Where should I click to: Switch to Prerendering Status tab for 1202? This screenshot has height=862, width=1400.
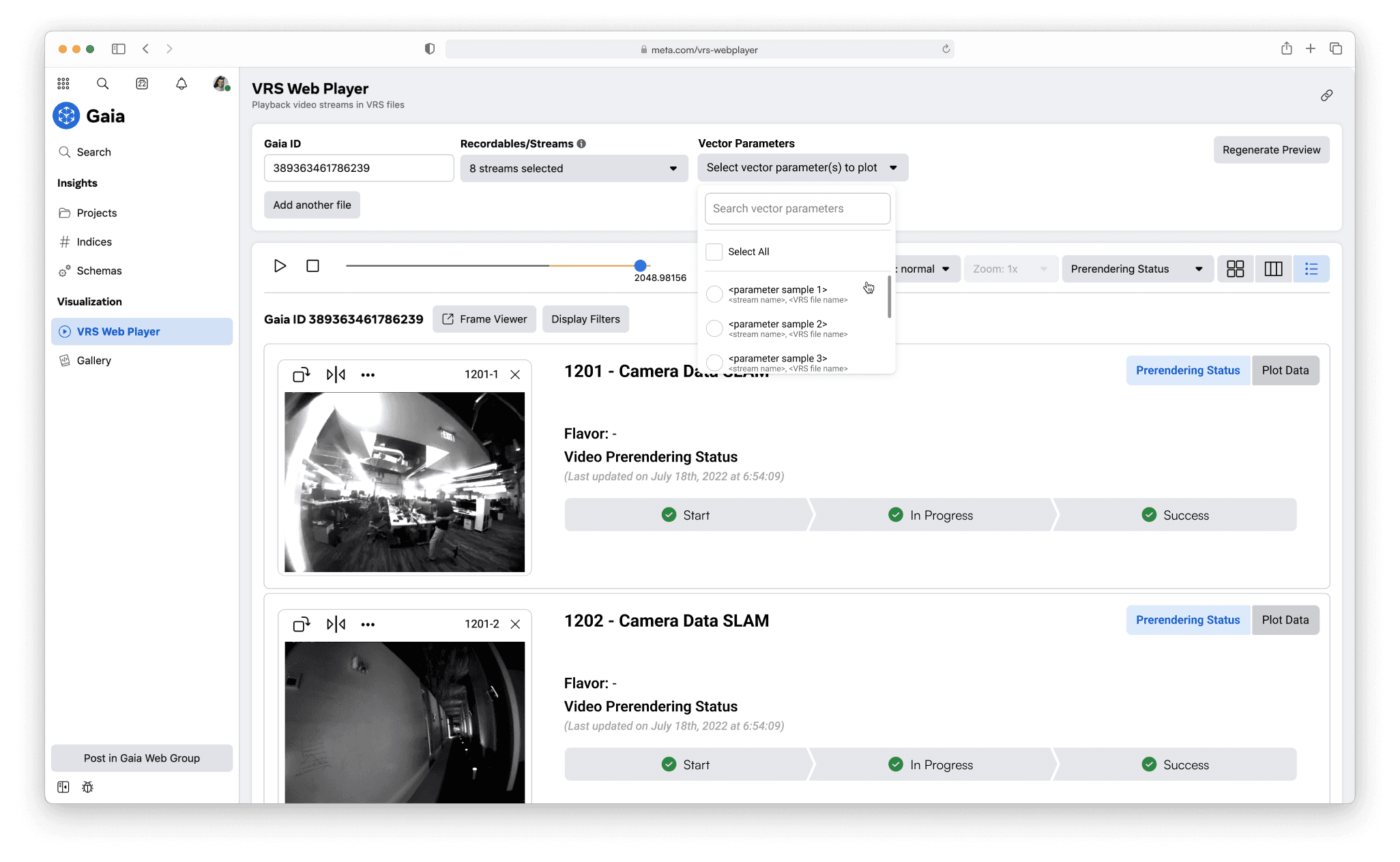click(1188, 620)
